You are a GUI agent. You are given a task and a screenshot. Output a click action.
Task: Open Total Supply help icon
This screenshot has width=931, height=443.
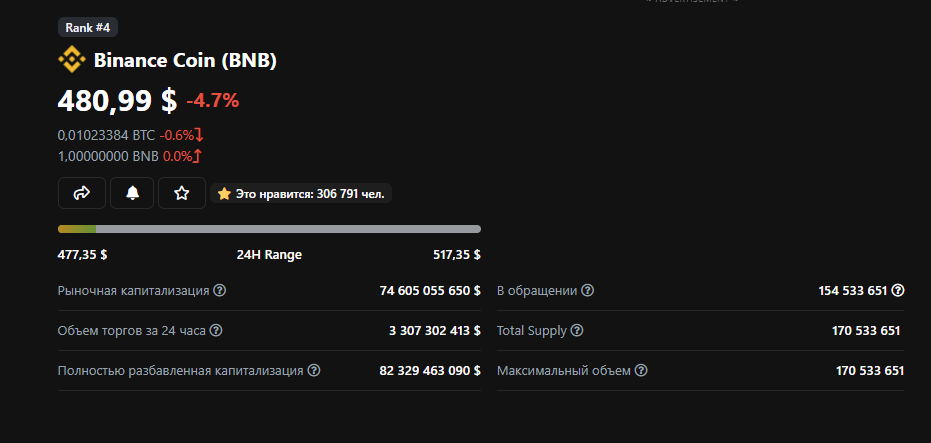[577, 331]
